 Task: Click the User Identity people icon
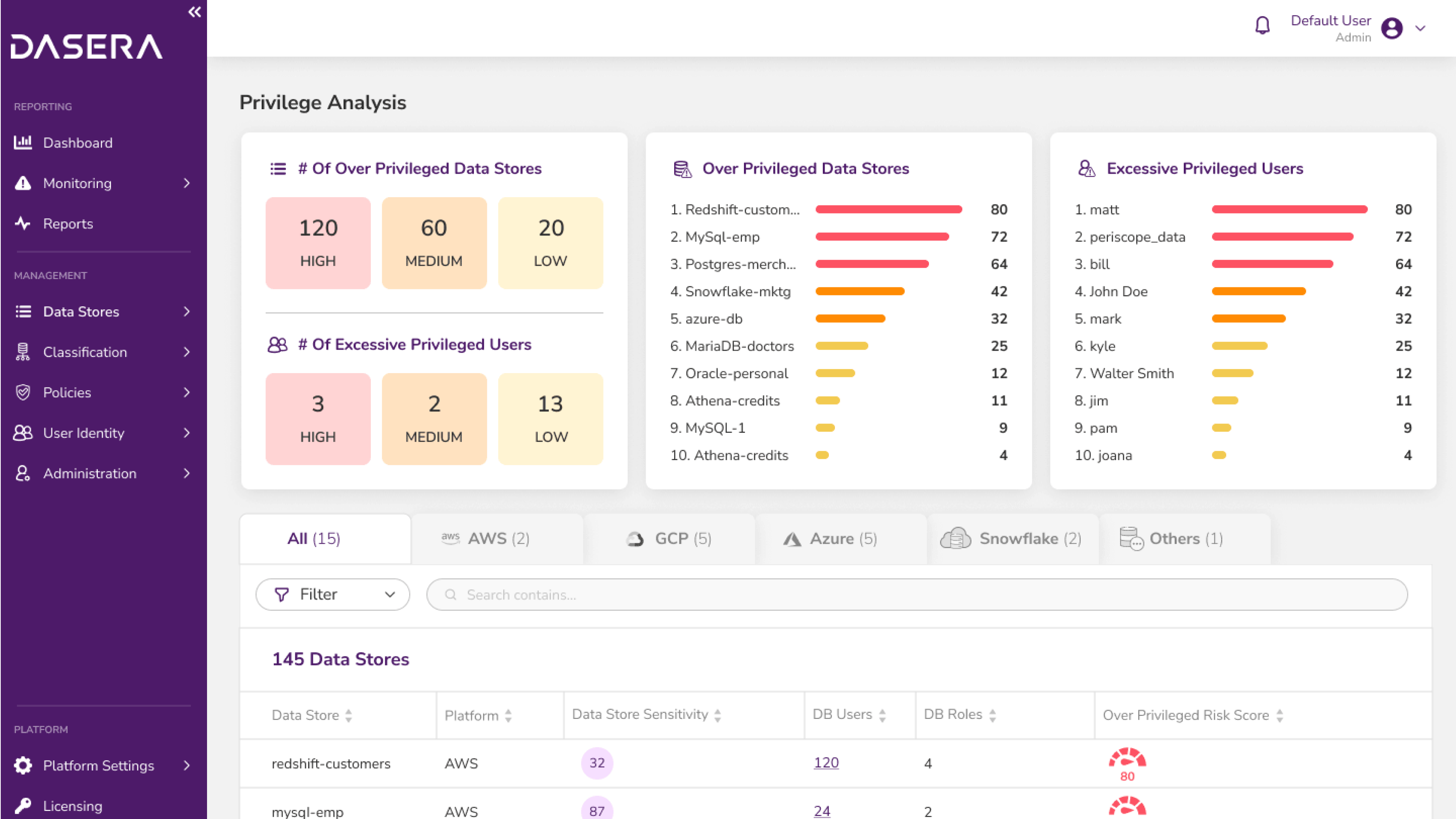coord(23,433)
